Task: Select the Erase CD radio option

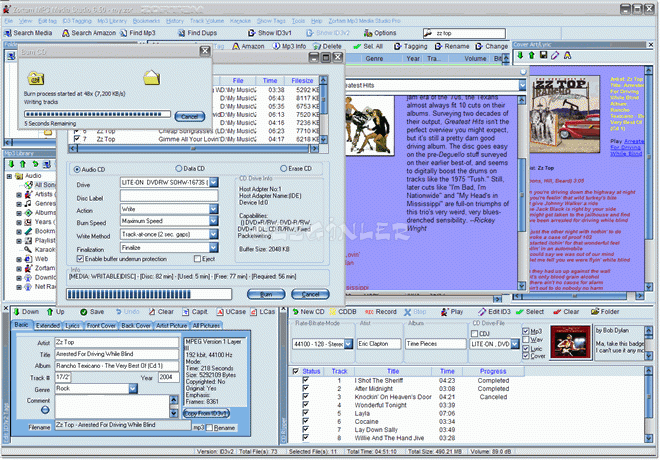Action: click(x=283, y=169)
